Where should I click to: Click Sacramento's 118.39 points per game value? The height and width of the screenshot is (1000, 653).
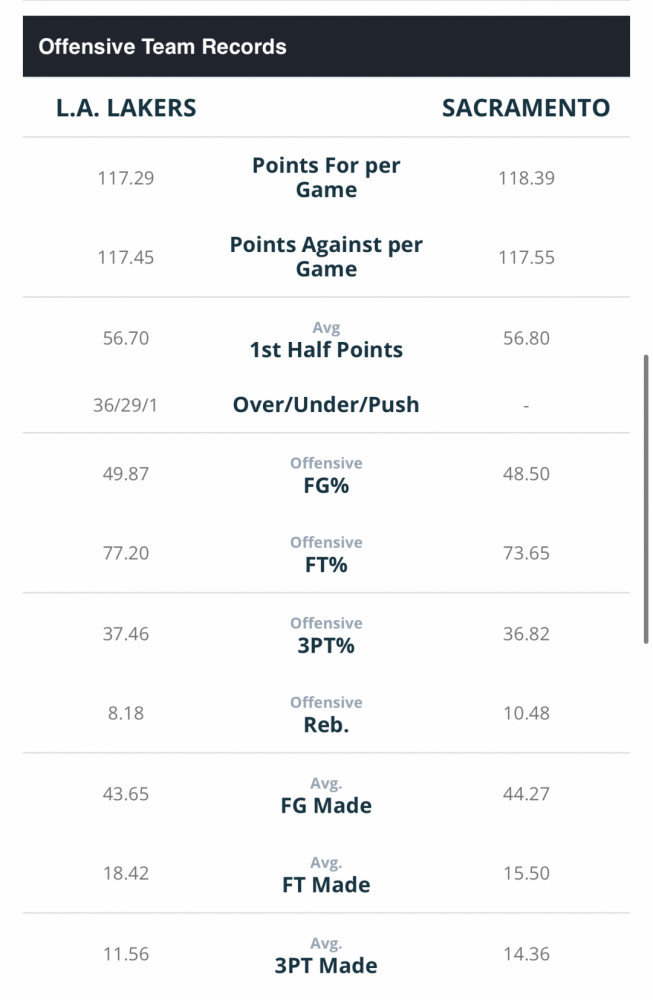[526, 178]
